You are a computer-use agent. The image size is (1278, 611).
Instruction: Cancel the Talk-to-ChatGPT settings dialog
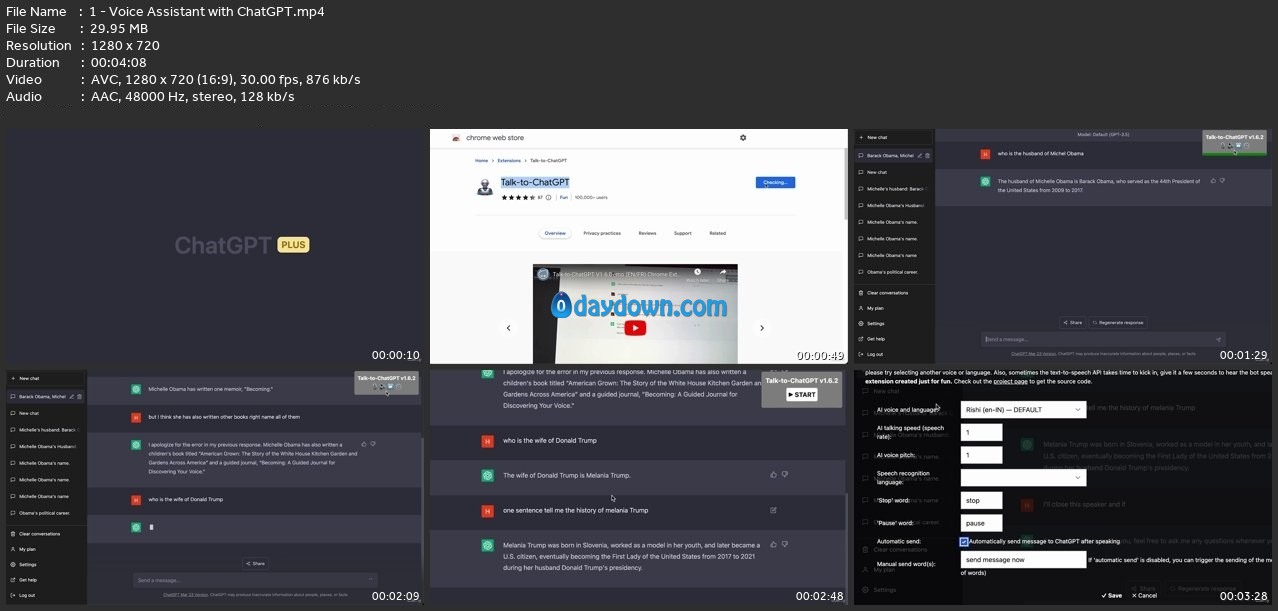1144,595
